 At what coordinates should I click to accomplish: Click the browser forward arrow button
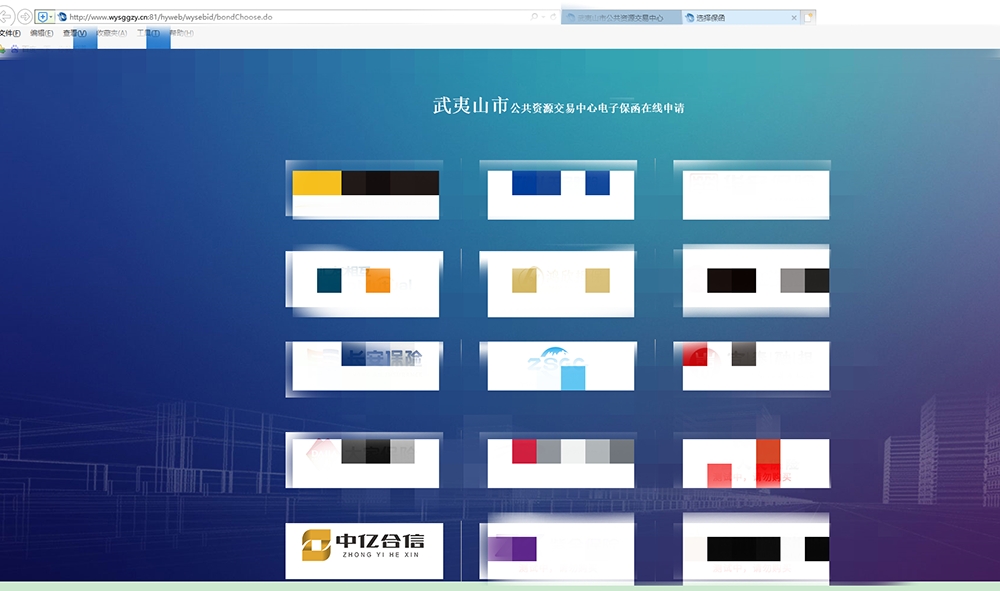pos(24,17)
